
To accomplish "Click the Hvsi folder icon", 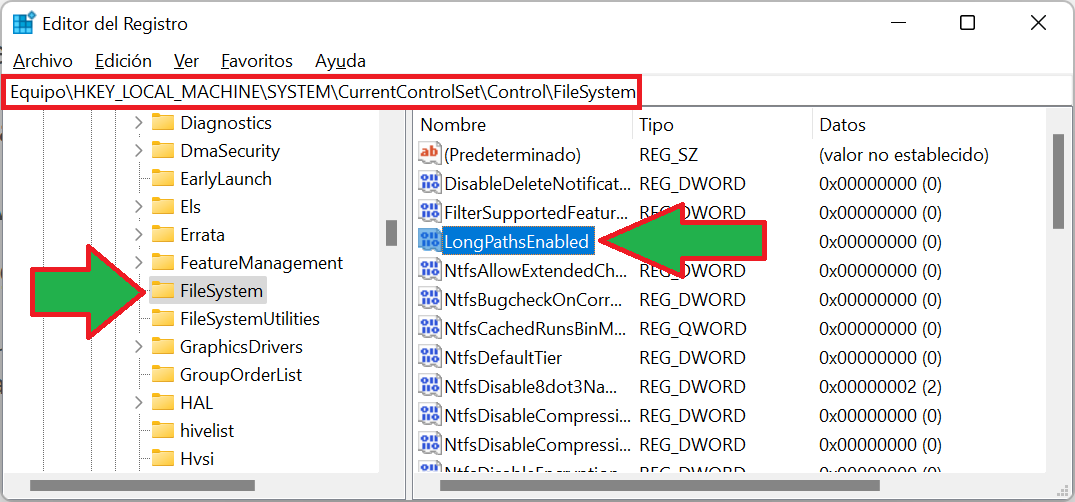I will coord(162,459).
